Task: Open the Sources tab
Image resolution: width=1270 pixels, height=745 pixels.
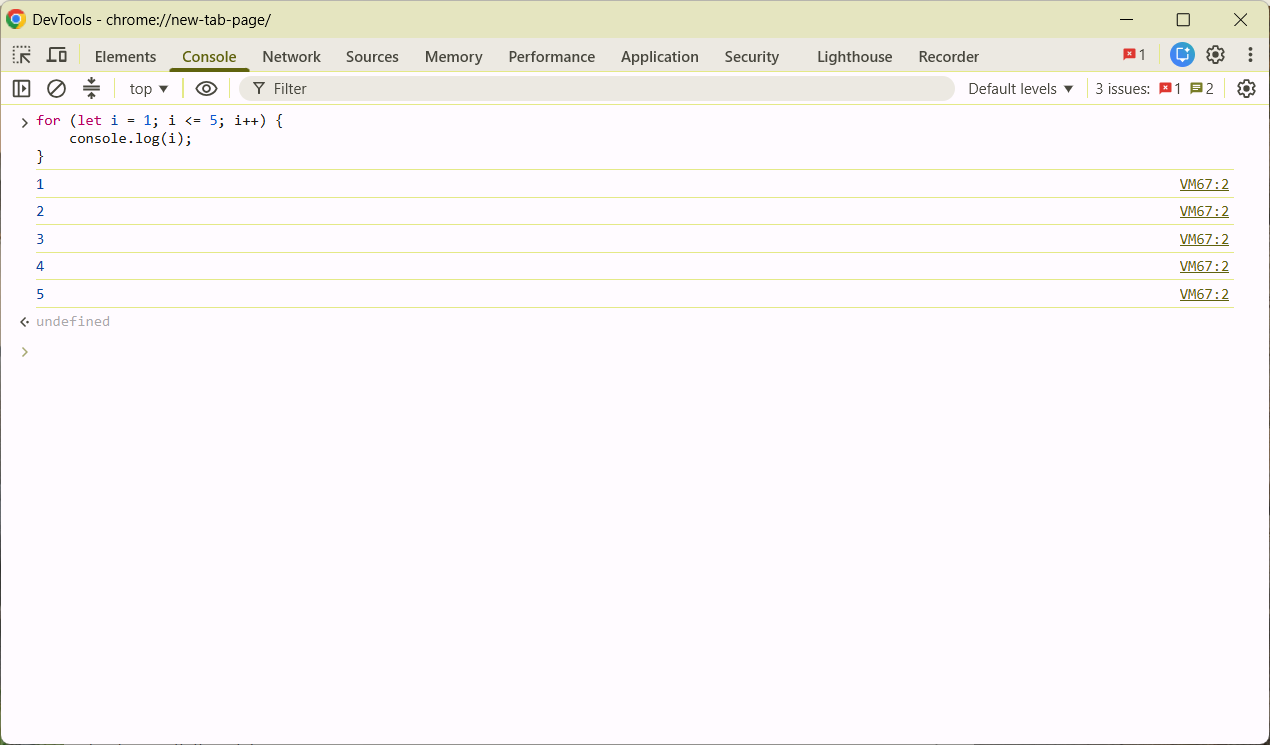Action: coord(372,56)
